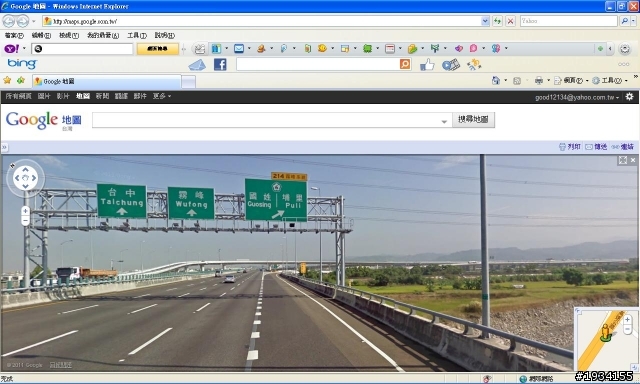
Task: Open the 工具 Tools menu in the menu bar
Action: click(x=137, y=36)
